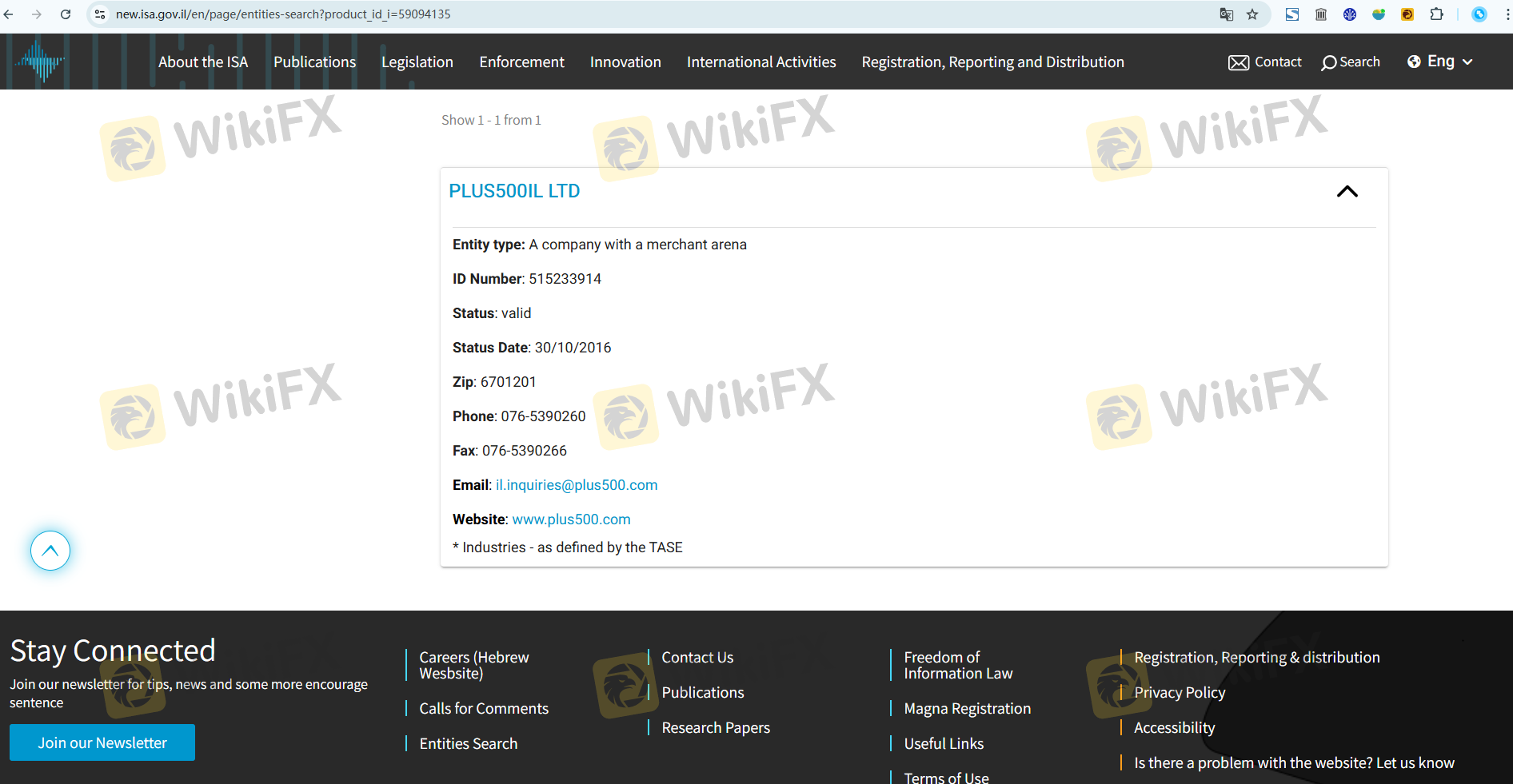Screen dimensions: 1513x784
Task: Open Freedom of Information Law link
Action: click(x=958, y=665)
